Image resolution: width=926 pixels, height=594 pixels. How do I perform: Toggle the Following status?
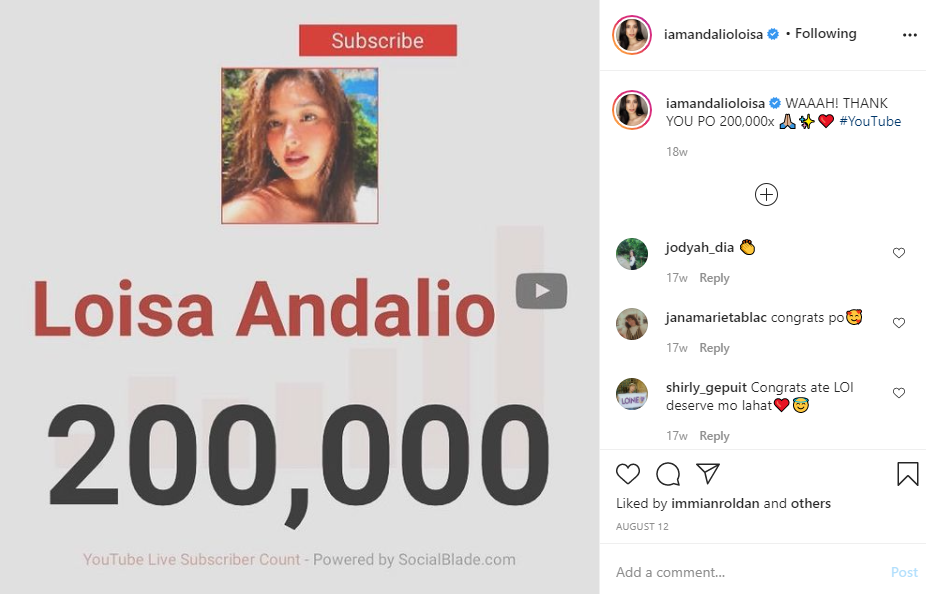(825, 34)
